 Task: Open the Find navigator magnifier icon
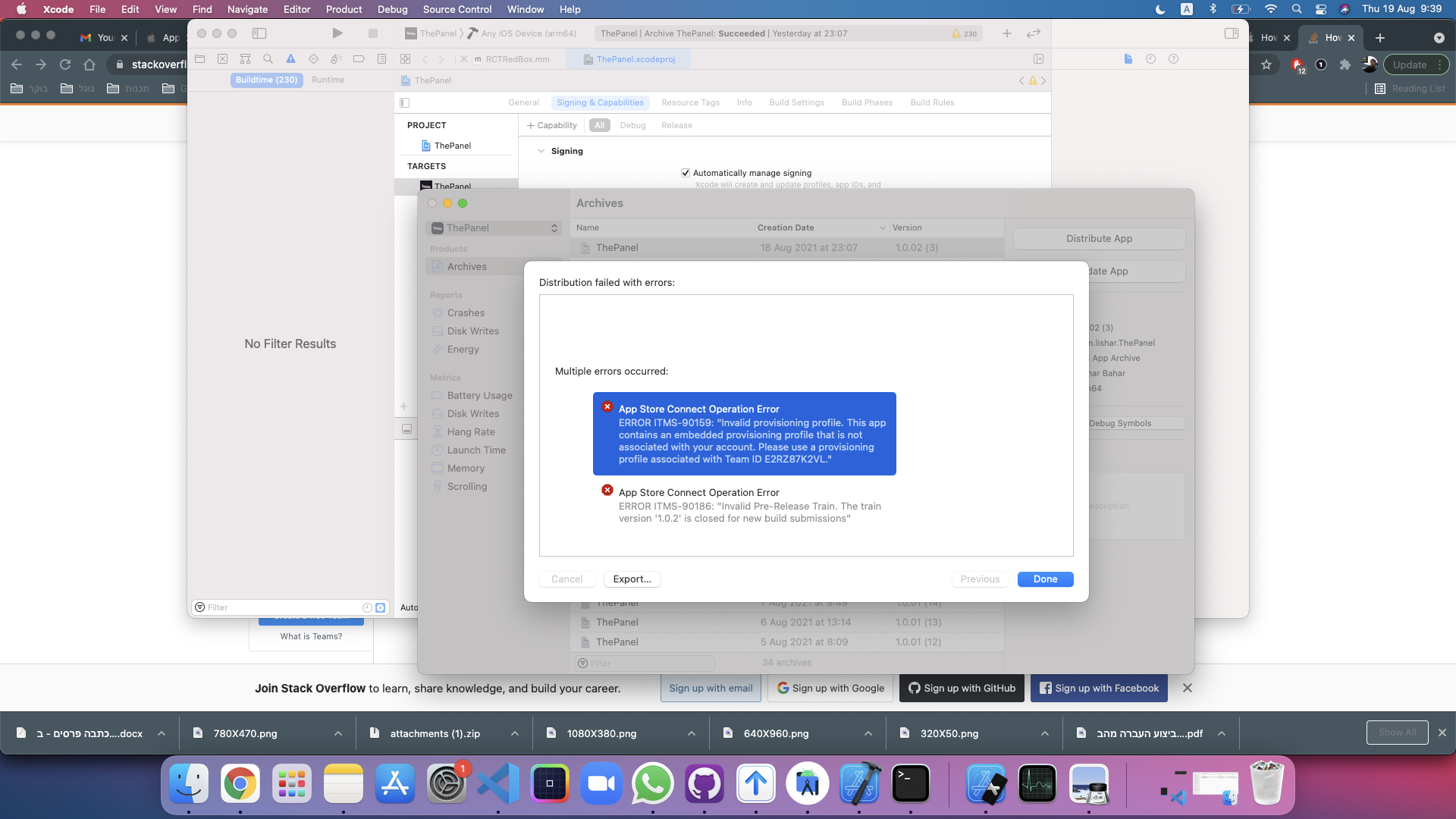pos(268,59)
